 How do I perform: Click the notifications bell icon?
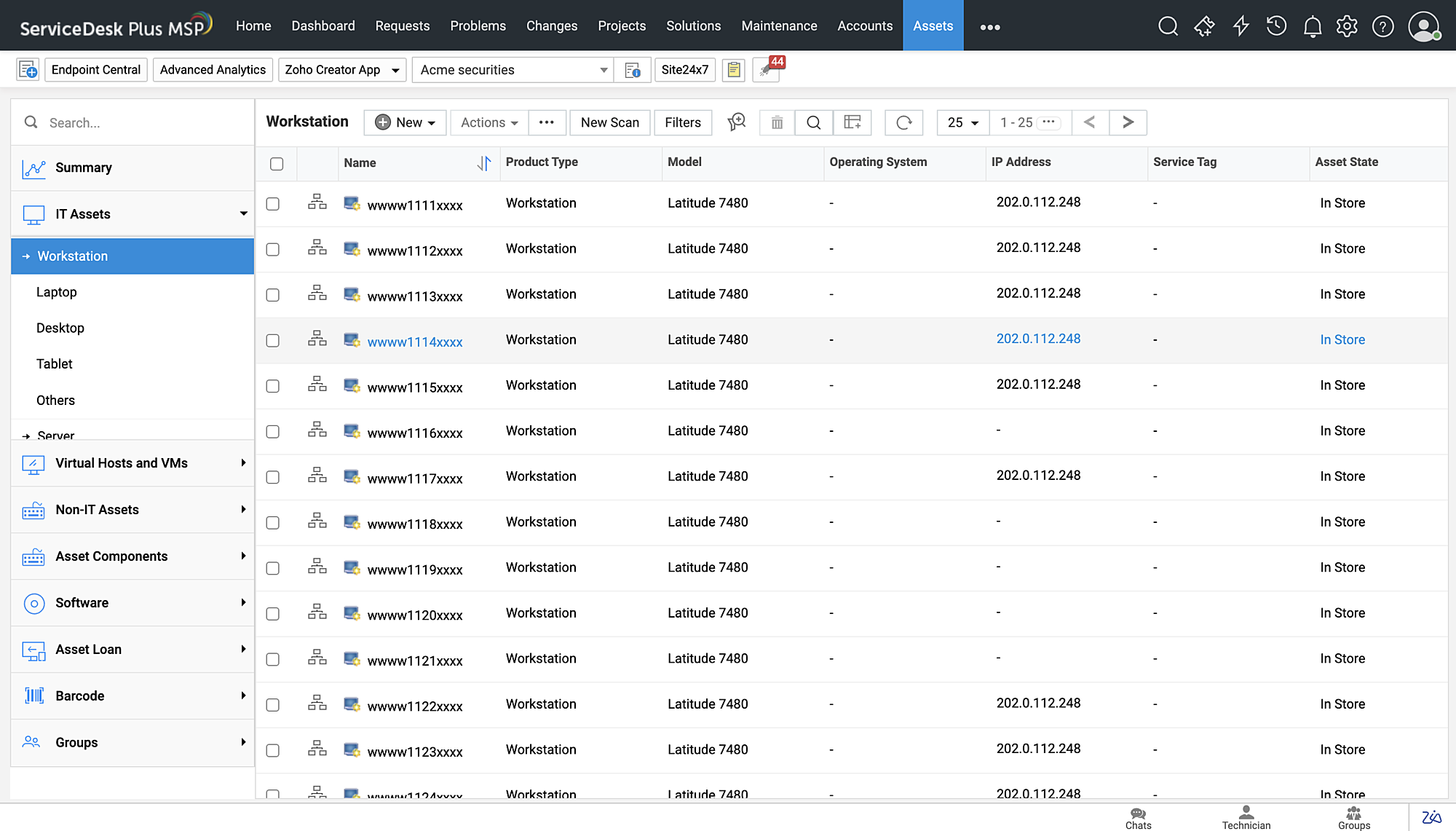click(1312, 27)
